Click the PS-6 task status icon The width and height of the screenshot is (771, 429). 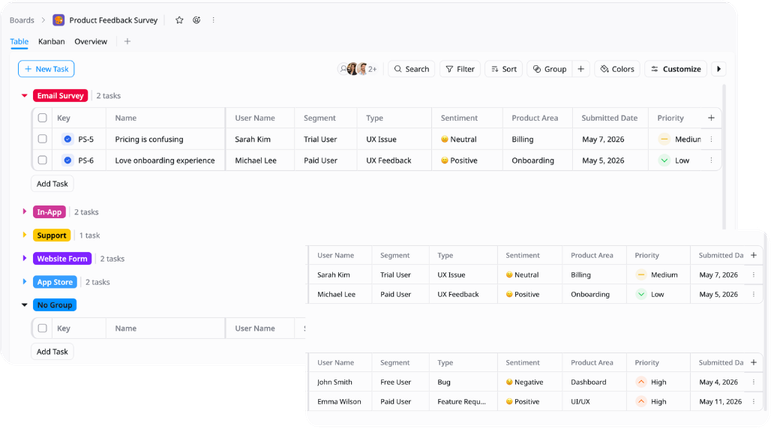click(x=68, y=160)
